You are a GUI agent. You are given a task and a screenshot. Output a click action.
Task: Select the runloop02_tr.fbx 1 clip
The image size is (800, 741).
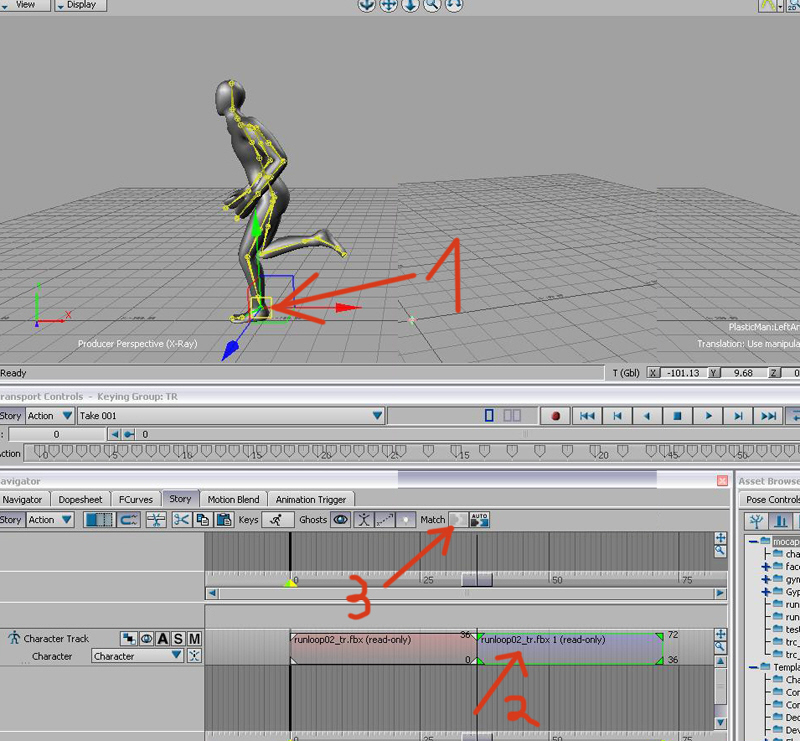(570, 648)
